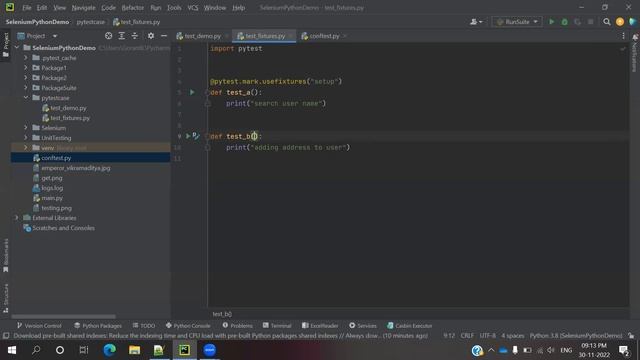Select main.py in project tree
The height and width of the screenshot is (360, 640).
click(48, 198)
